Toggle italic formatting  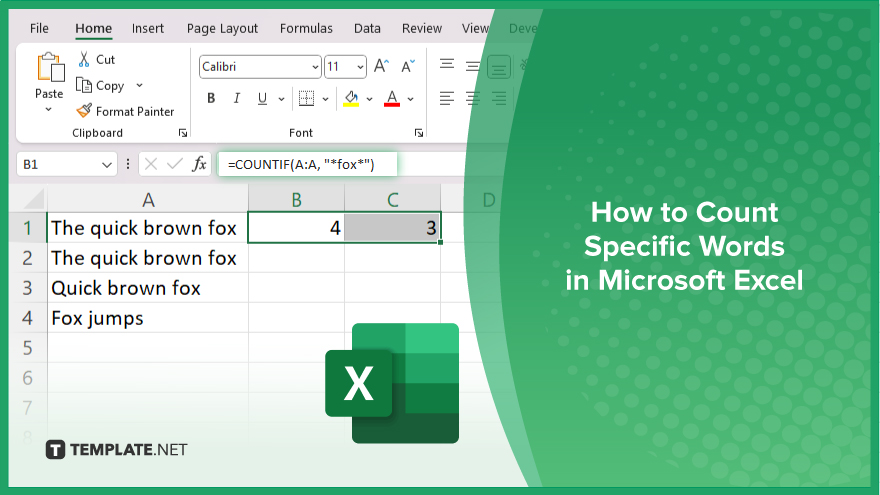click(x=237, y=98)
